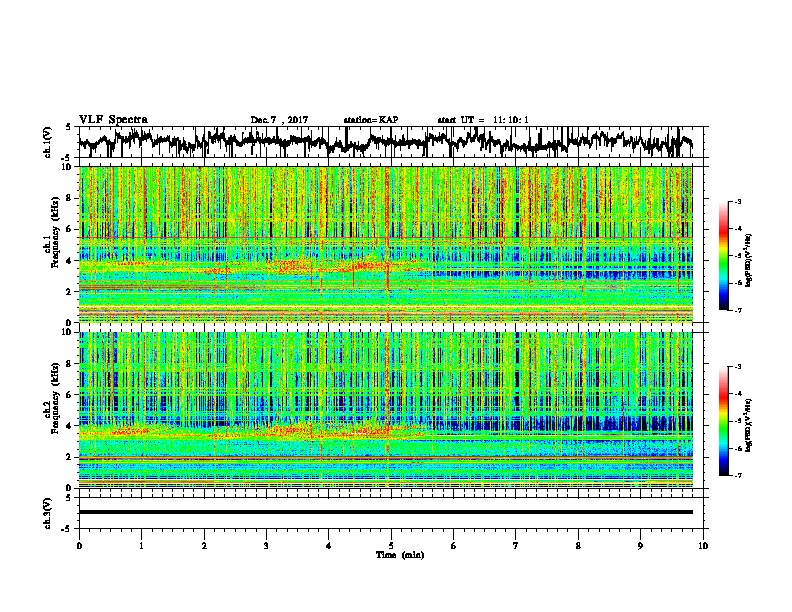Viewport: 792px width, 612px height.
Task: Click the ch.2 frequency tick label "10"
Action: [69, 332]
